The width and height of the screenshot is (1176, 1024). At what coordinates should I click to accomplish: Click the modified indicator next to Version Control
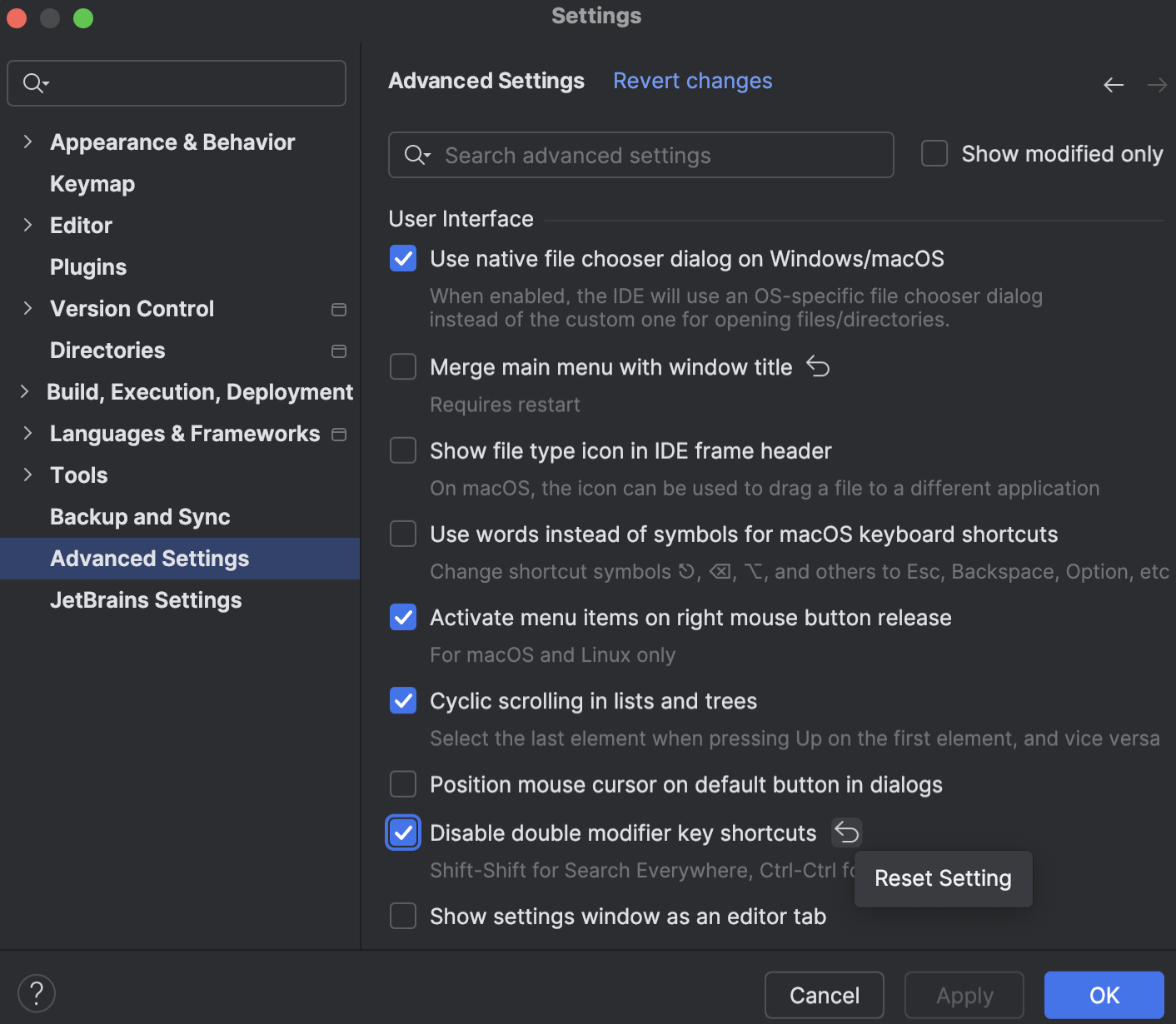click(x=339, y=309)
